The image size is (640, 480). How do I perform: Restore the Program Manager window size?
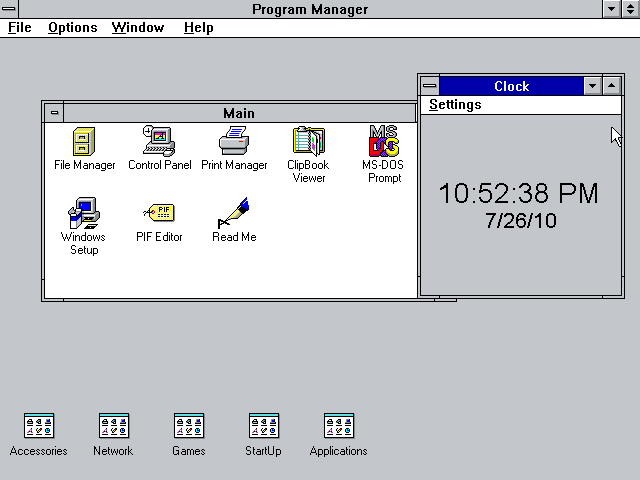coord(631,9)
